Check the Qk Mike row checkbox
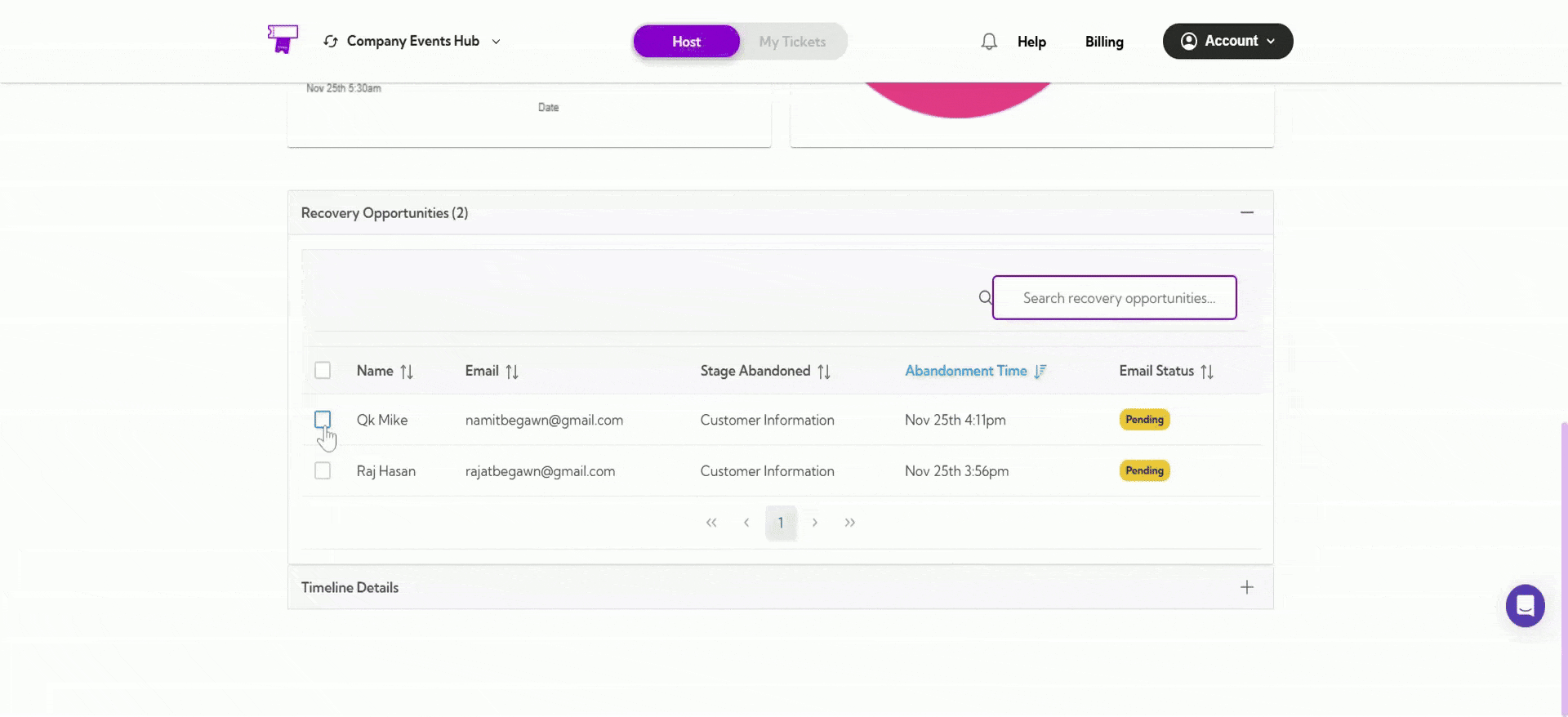The image size is (1568, 717). click(323, 420)
